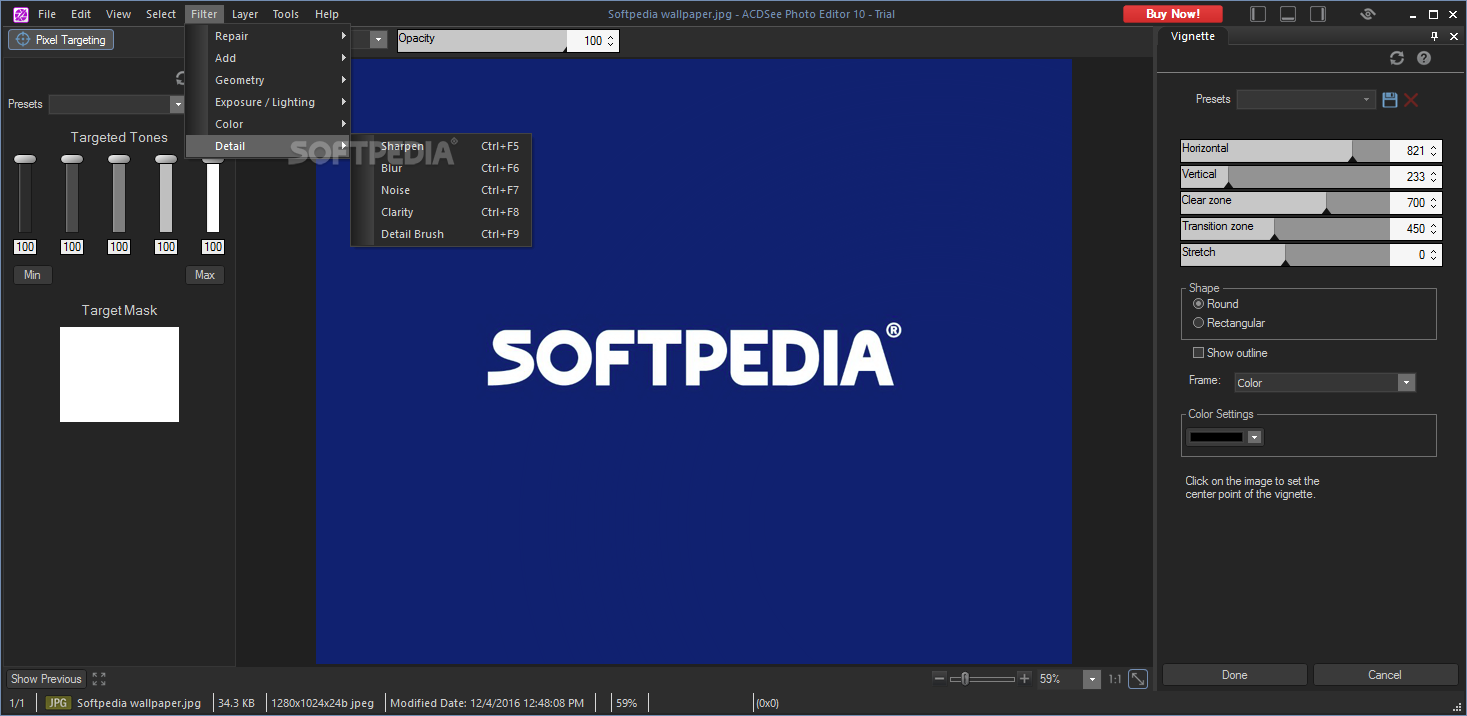
Task: Click the Stretch value stepper arrows
Action: [1434, 255]
